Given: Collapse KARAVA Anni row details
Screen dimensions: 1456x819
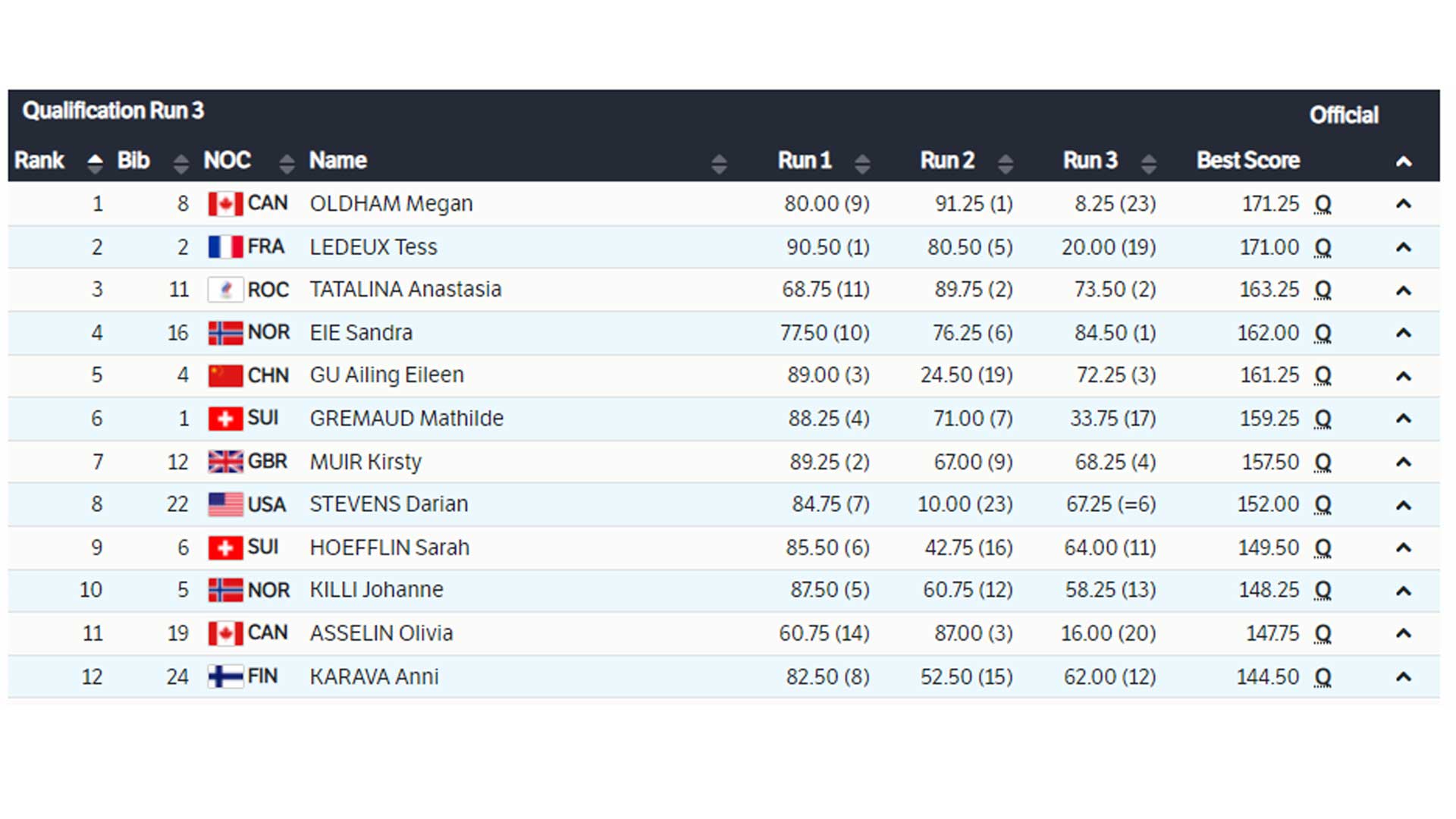Looking at the screenshot, I should [x=1404, y=676].
